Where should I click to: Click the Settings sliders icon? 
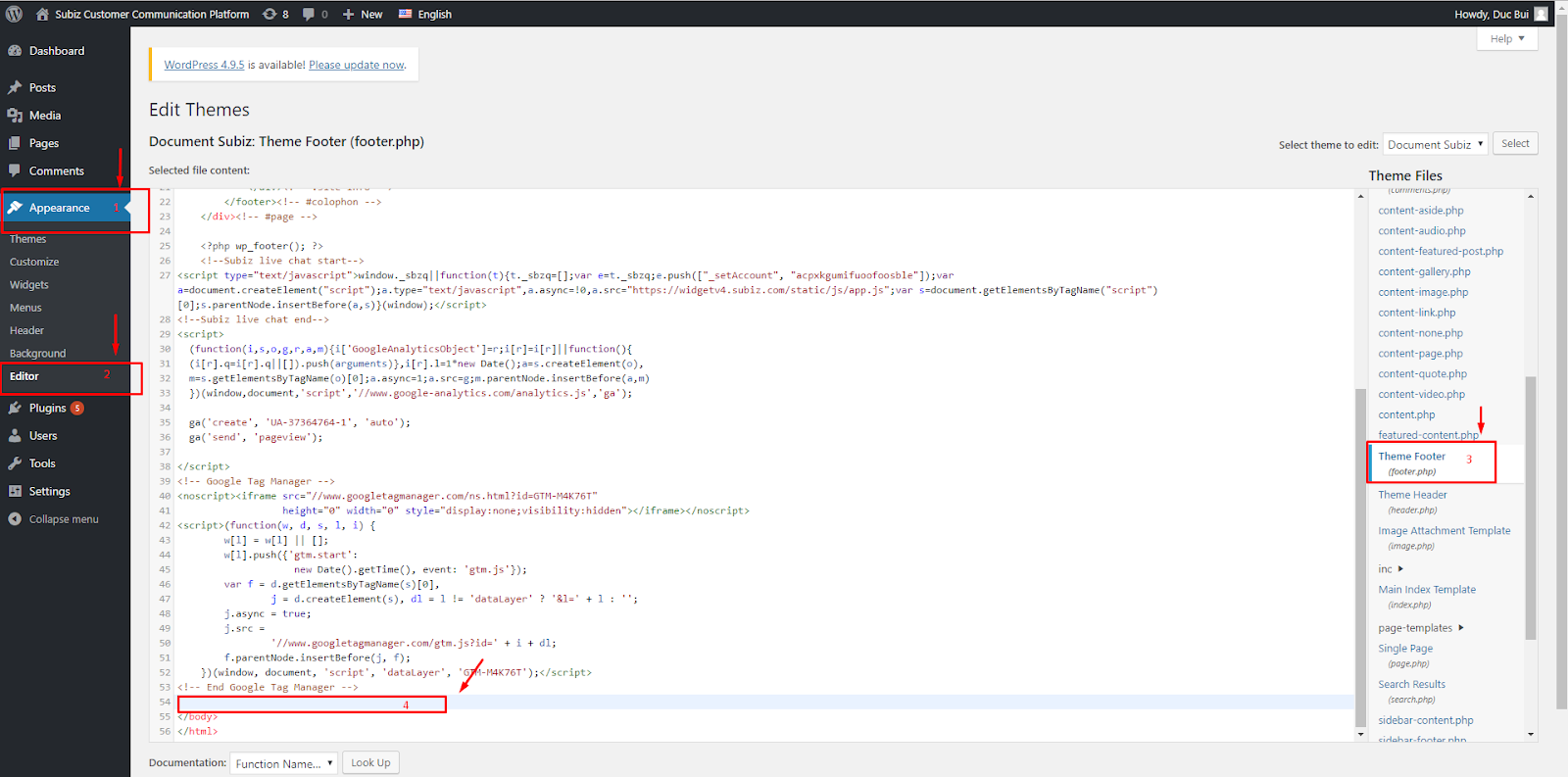[15, 491]
